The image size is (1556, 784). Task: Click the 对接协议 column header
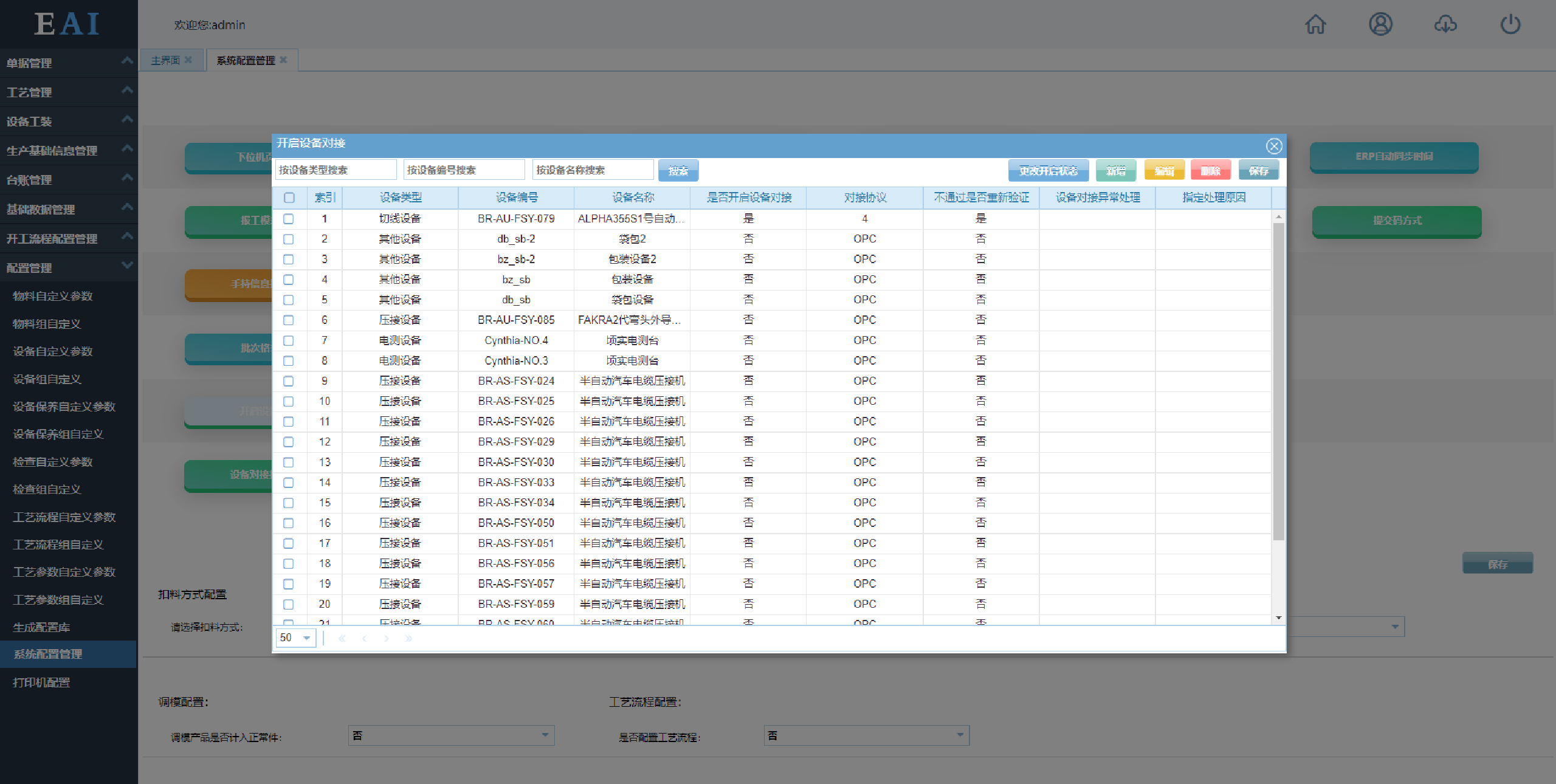[x=865, y=198]
